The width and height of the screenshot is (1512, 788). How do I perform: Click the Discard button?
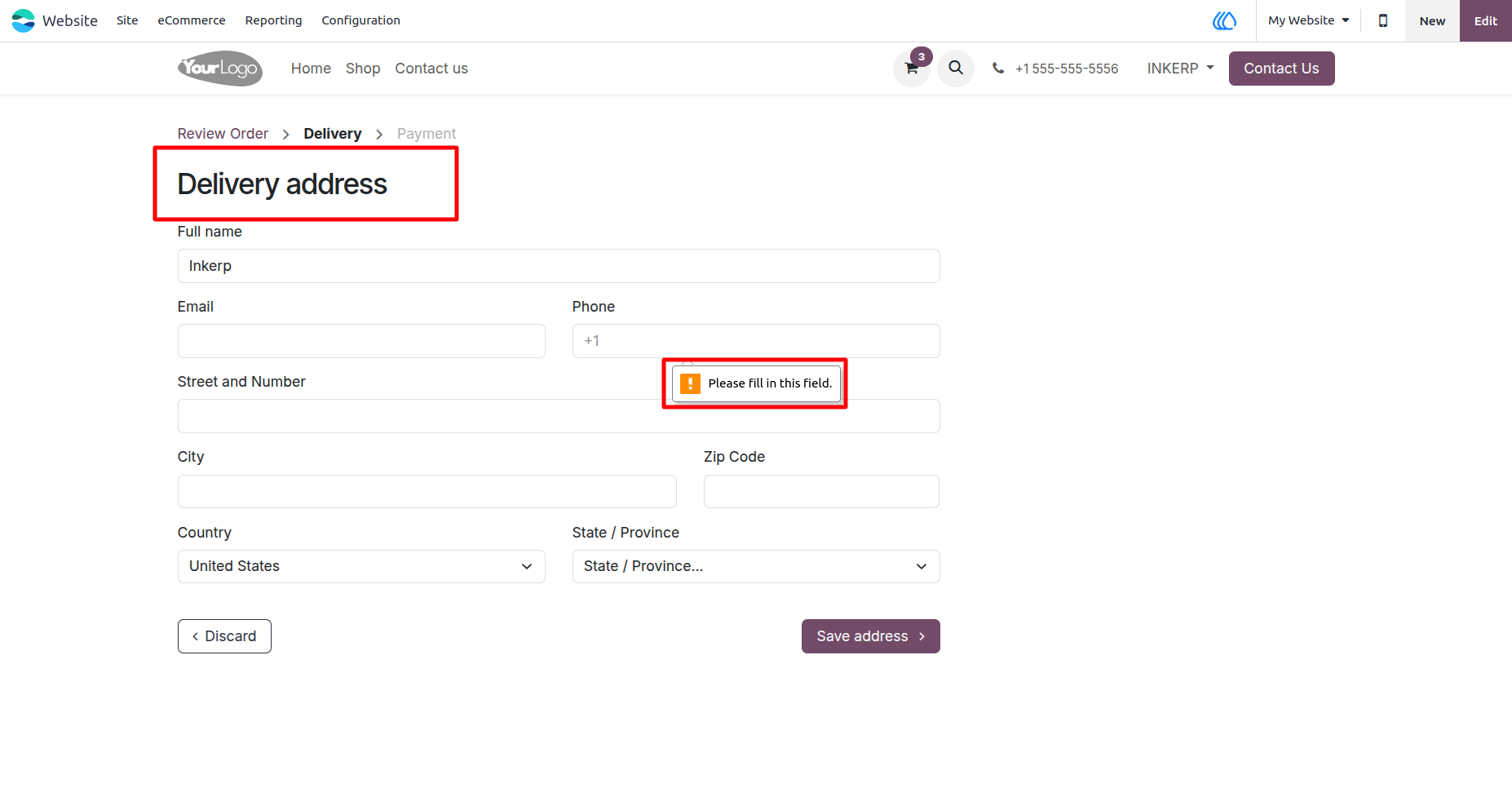point(224,636)
